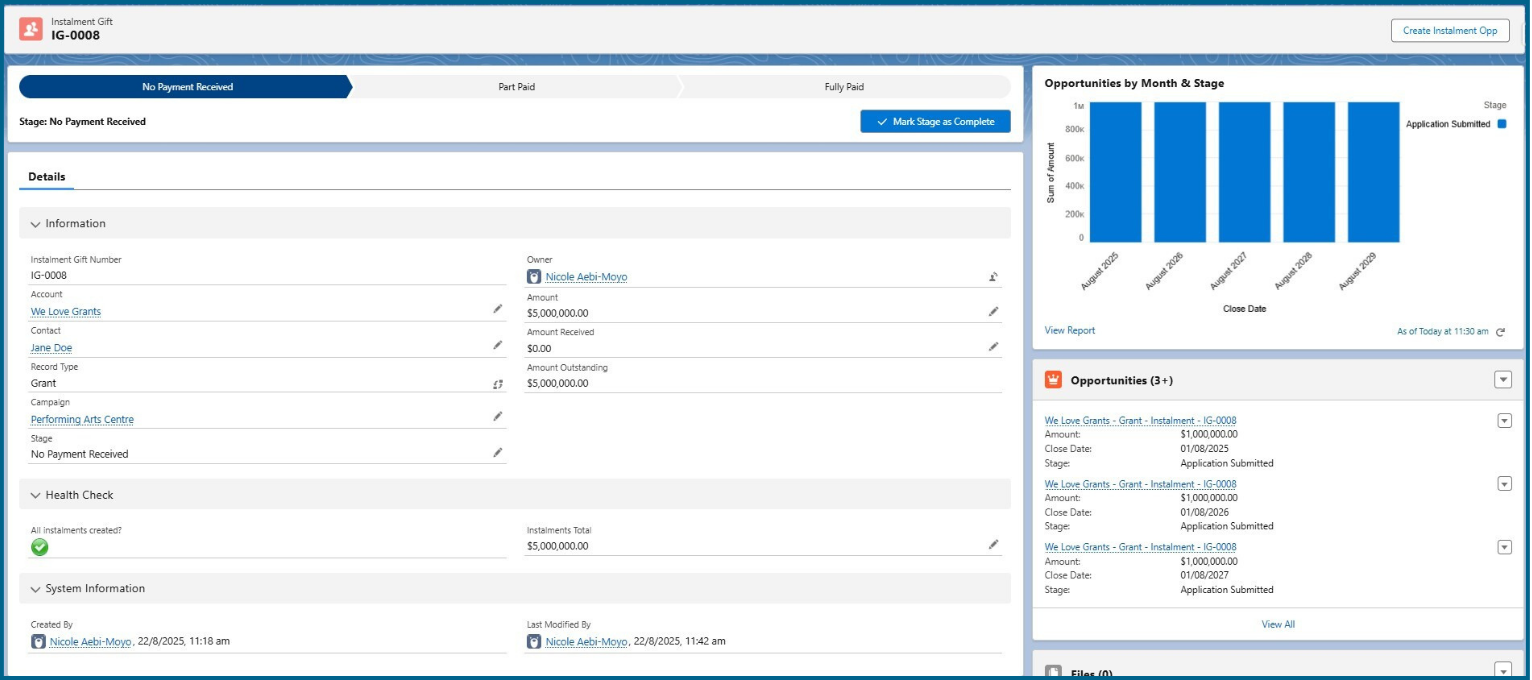1532x680 pixels.
Task: Open actions dropdown for the 01/08/2026 opportunity
Action: [1504, 484]
